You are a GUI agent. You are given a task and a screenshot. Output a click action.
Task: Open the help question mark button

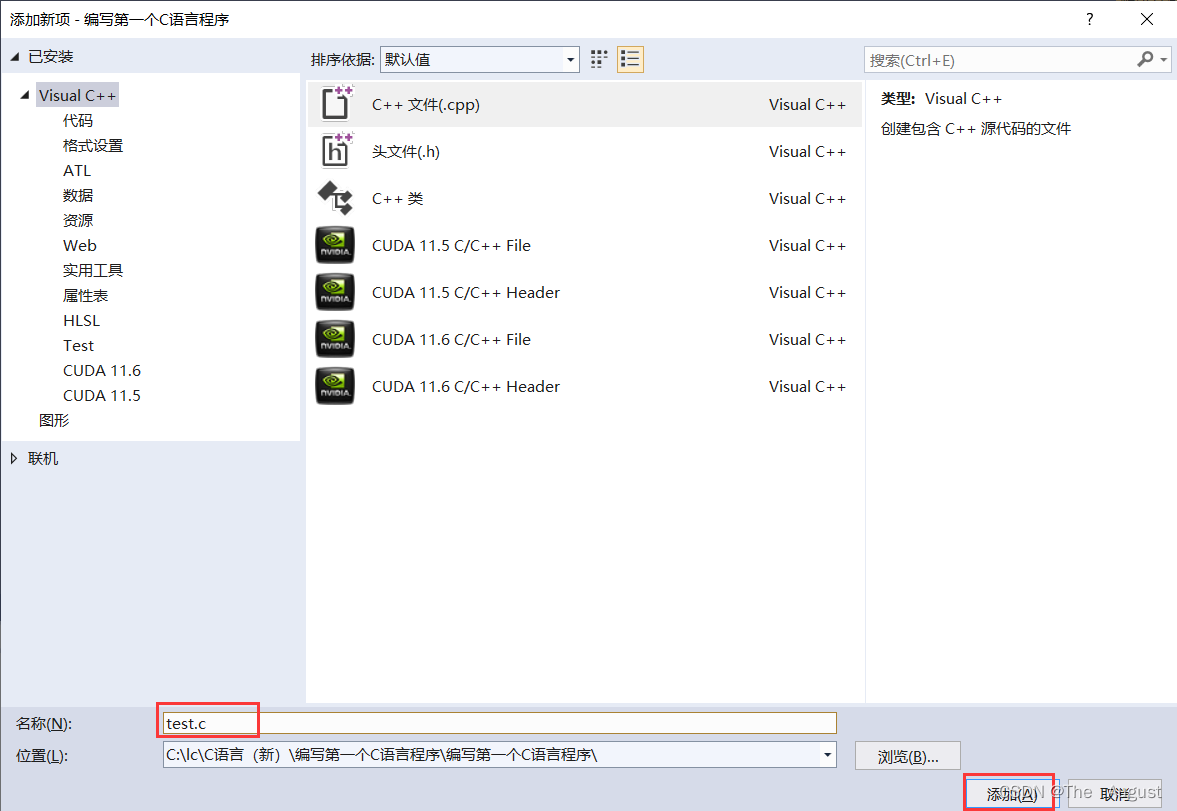point(1090,20)
